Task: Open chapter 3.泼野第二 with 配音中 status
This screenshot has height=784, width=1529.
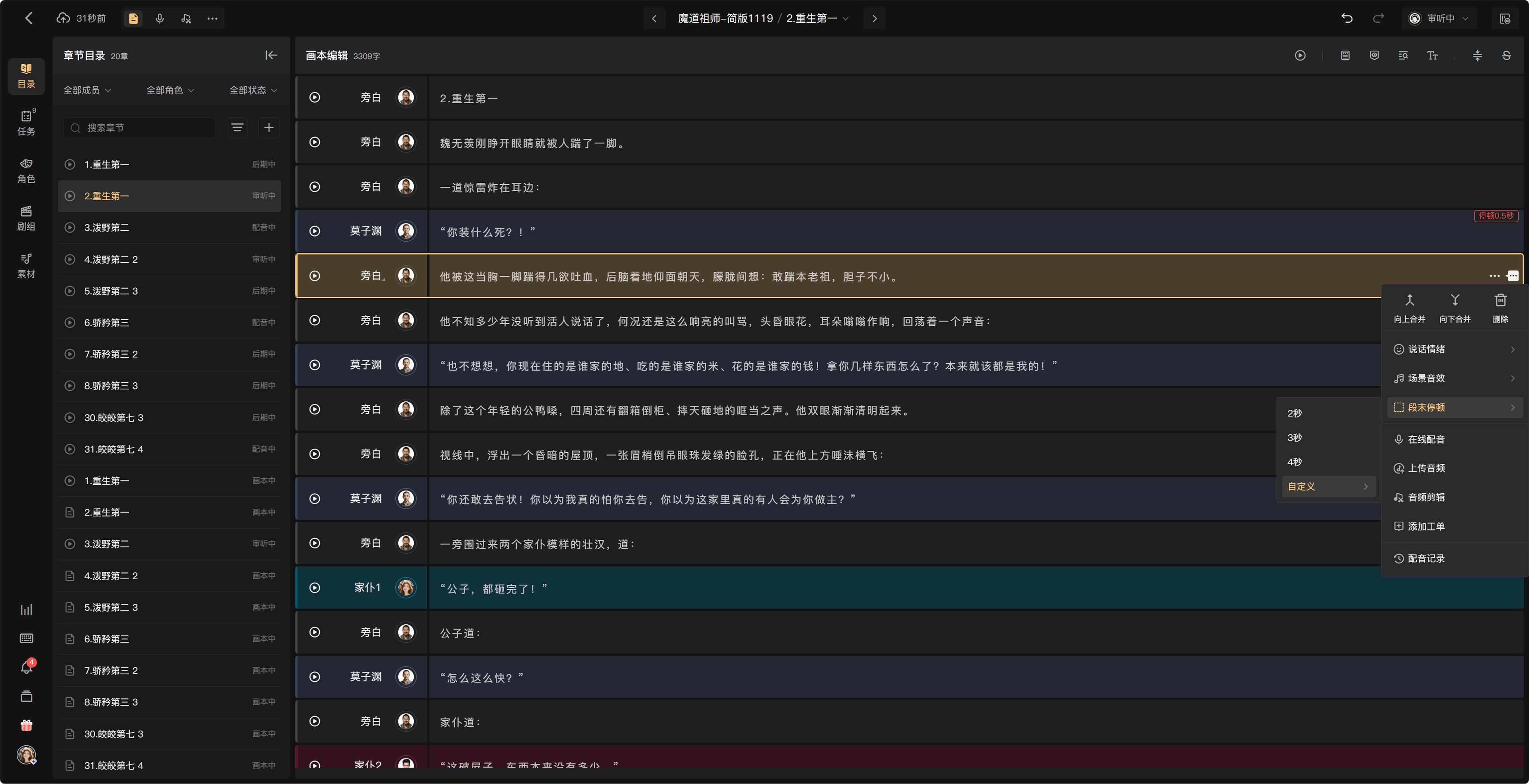Action: pos(170,227)
